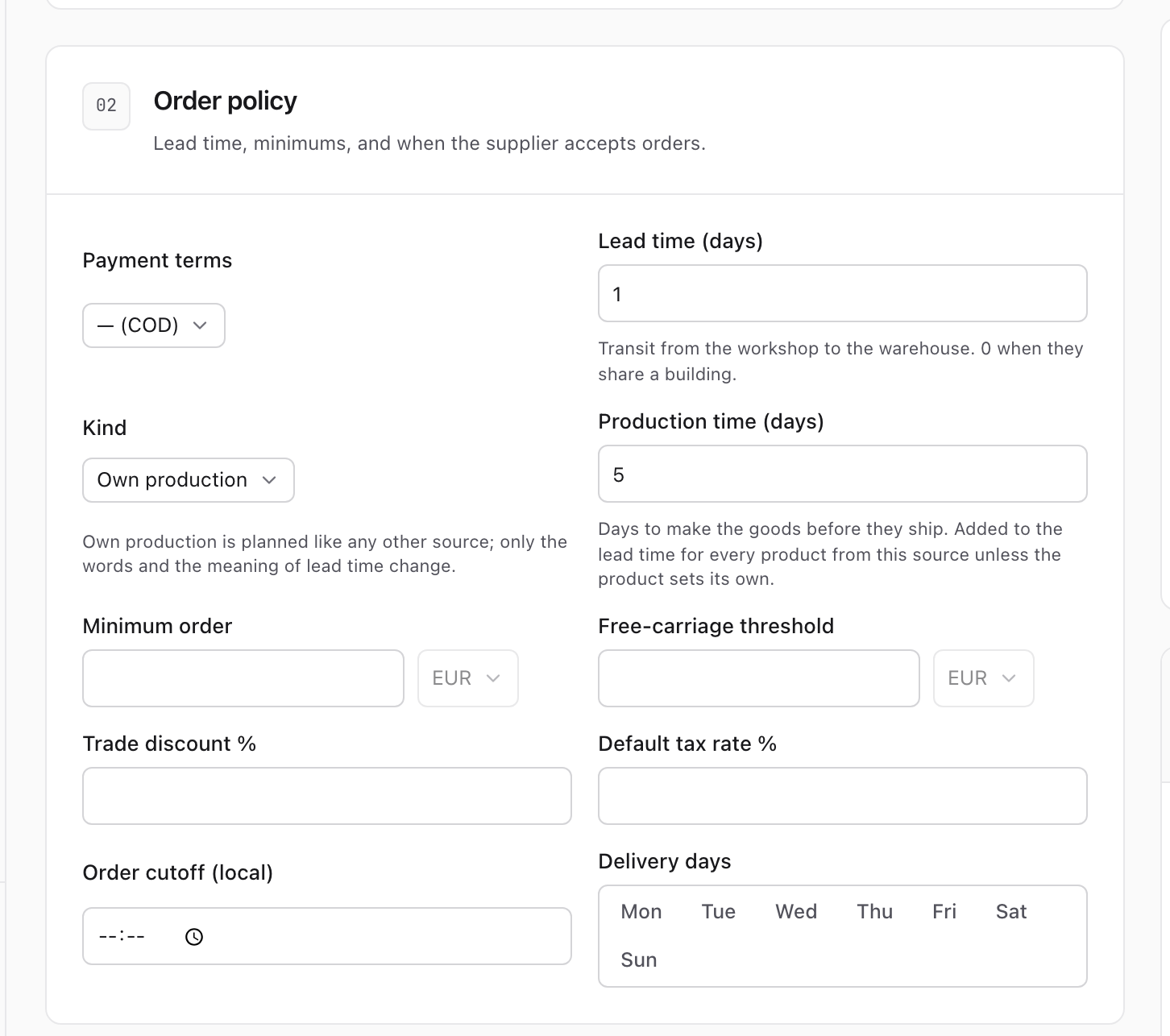1170x1036 pixels.
Task: Click the Order cutoff time field
Action: (x=327, y=936)
